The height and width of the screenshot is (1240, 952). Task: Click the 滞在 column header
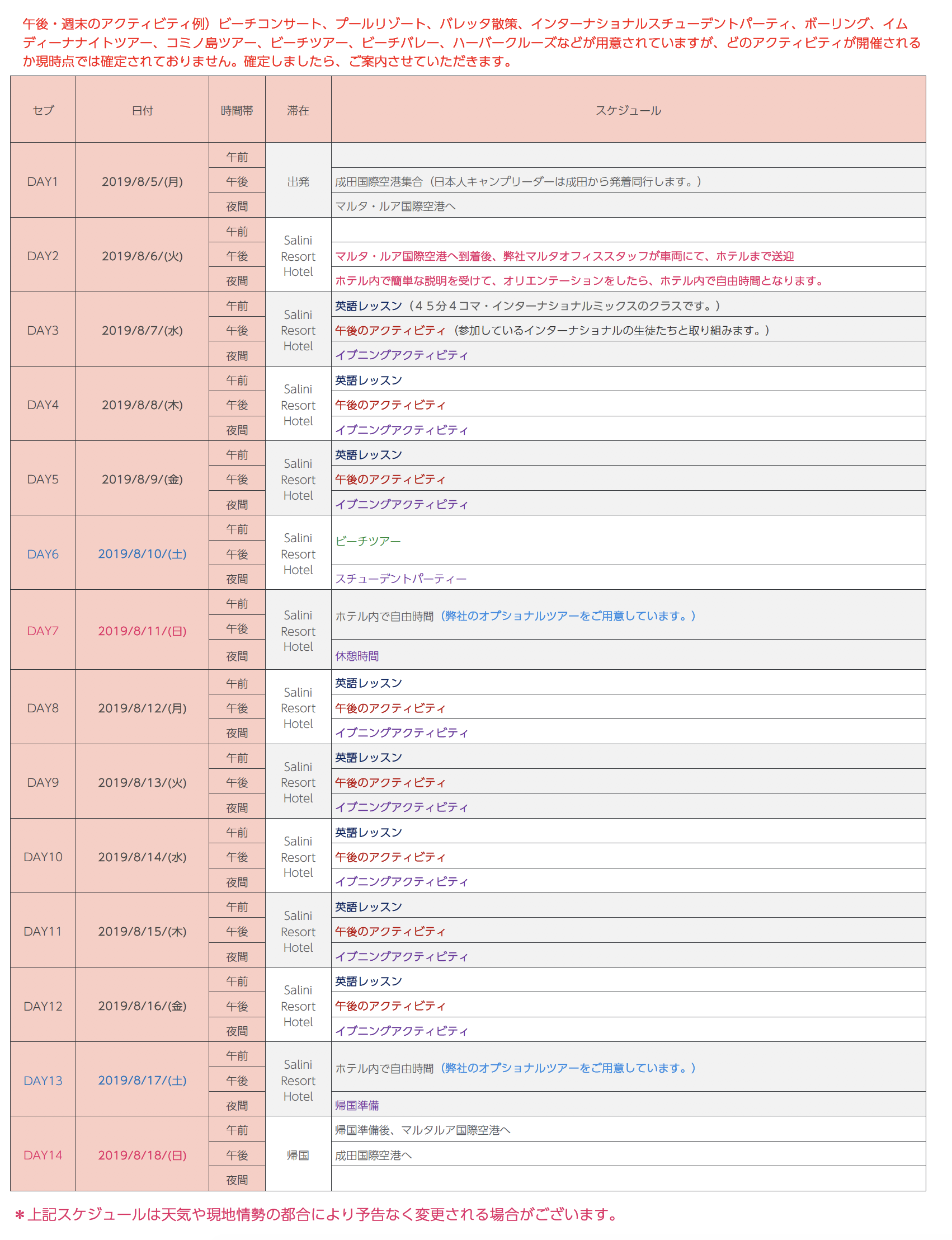click(298, 110)
